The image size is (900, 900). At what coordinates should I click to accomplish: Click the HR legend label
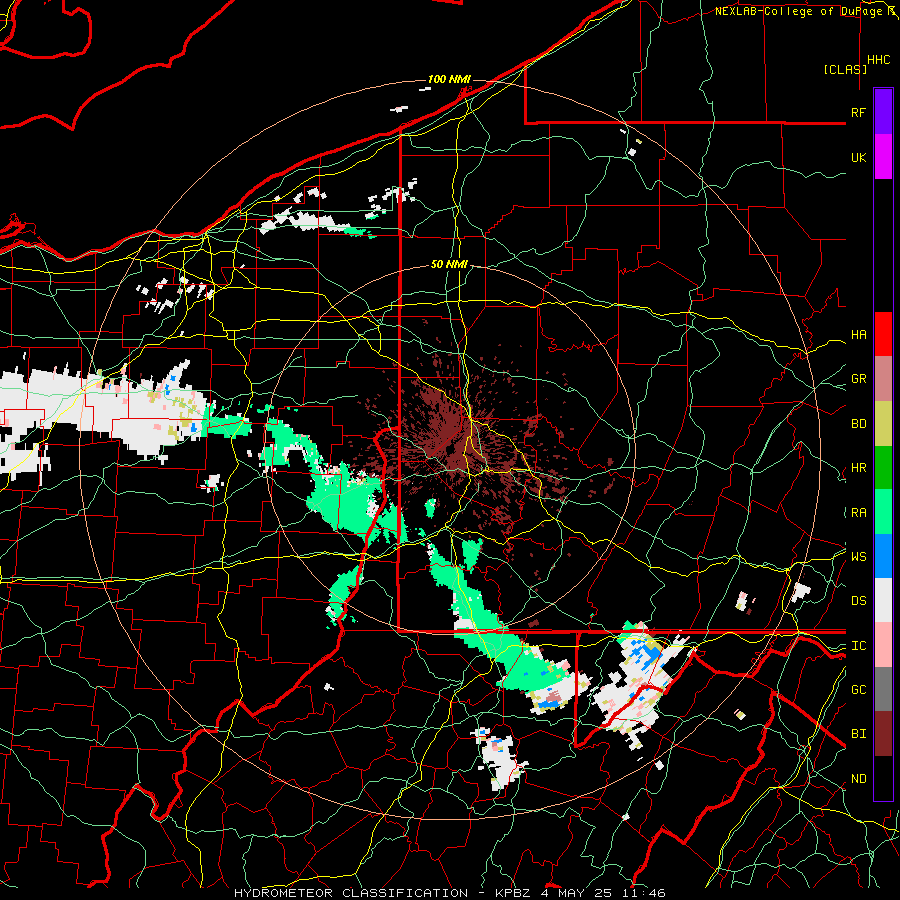(x=858, y=468)
